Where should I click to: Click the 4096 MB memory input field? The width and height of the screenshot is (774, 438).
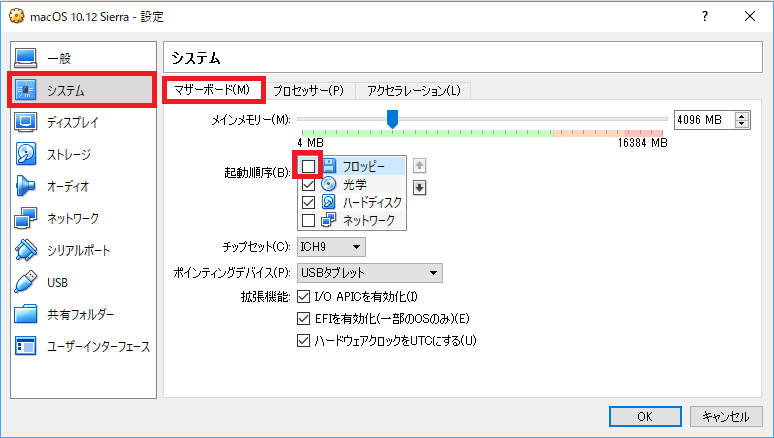click(x=705, y=119)
